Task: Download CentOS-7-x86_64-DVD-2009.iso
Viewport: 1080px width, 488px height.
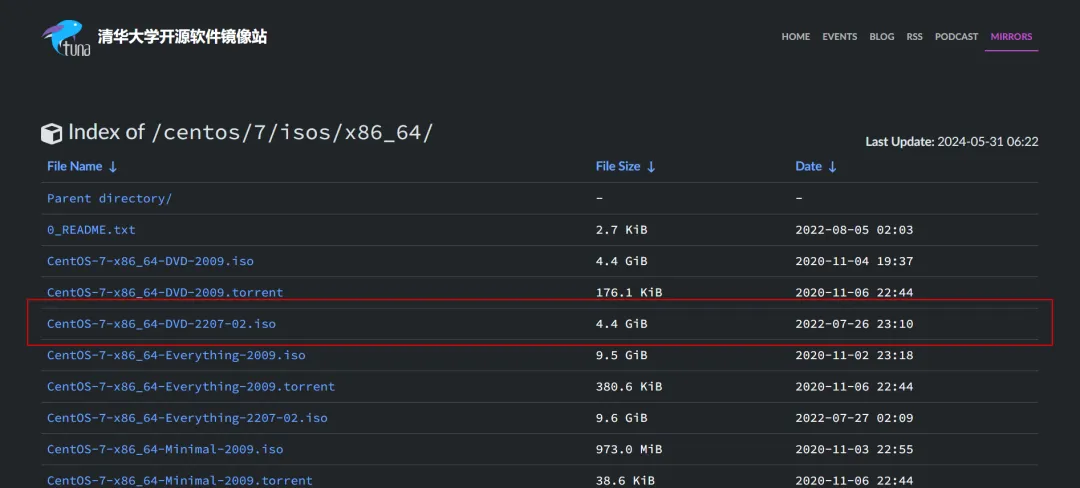Action: (x=150, y=262)
